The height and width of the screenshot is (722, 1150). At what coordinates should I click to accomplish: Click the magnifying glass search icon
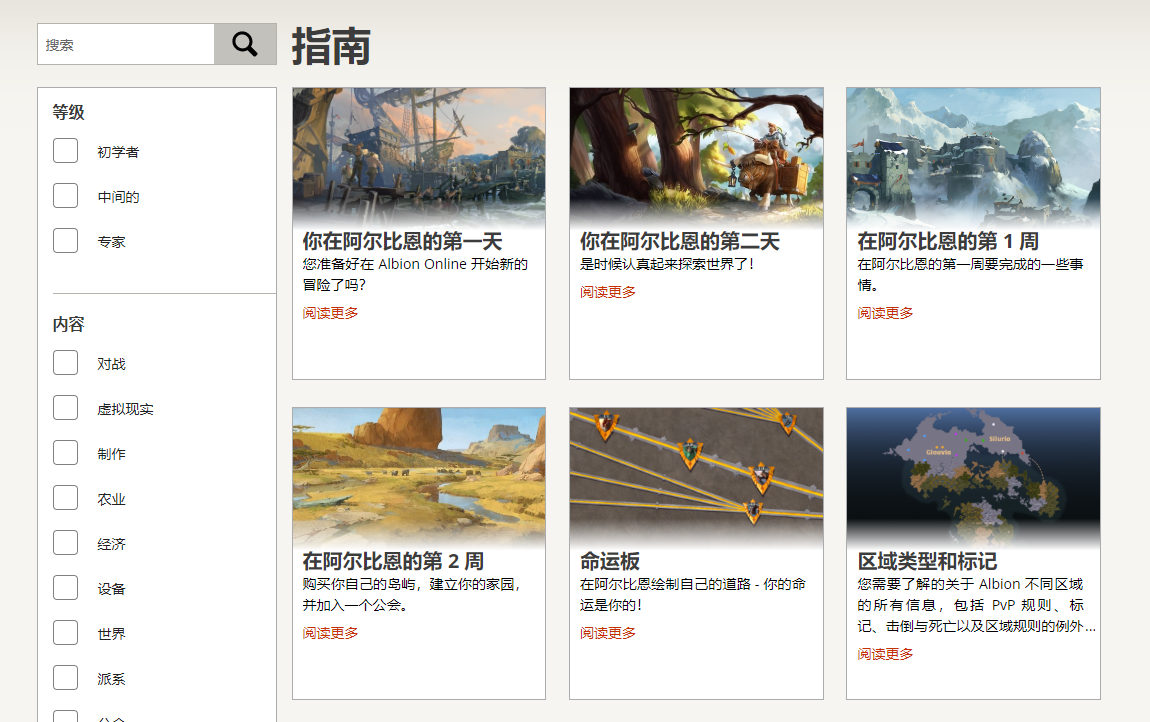click(245, 44)
